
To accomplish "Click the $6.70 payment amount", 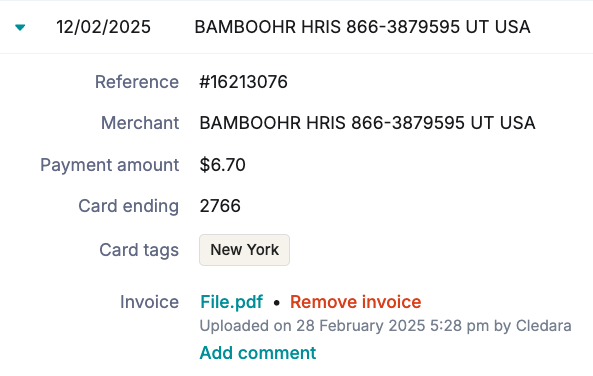I will pyautogui.click(x=222, y=165).
